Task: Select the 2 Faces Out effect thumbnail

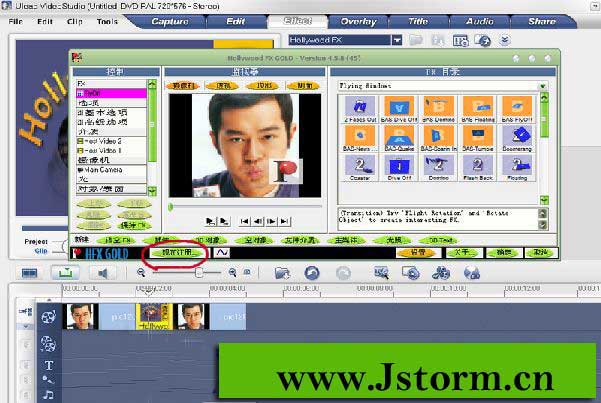Action: (x=360, y=109)
